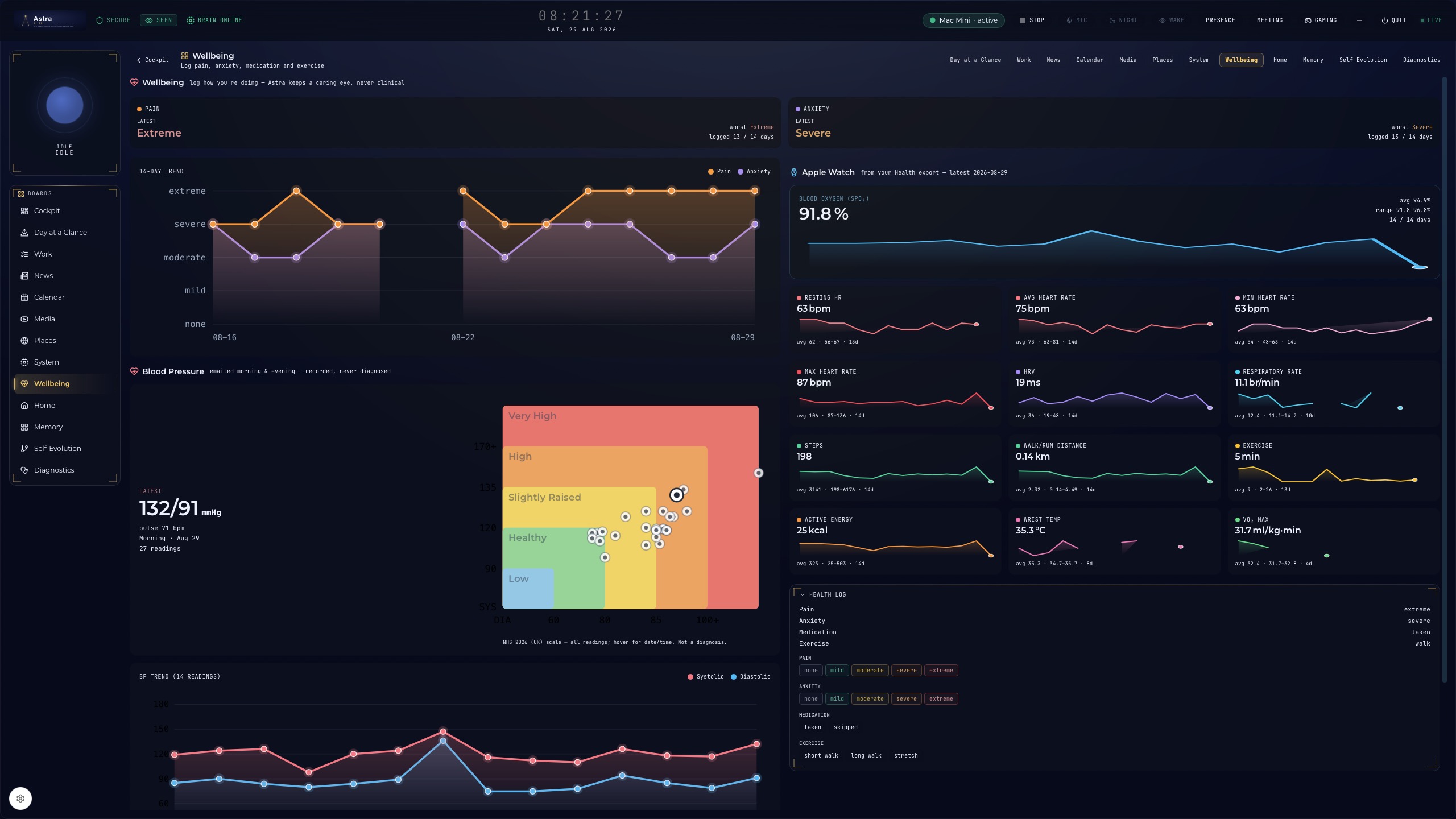The height and width of the screenshot is (819, 1456).
Task: Log a long walk exercise
Action: 866,756
